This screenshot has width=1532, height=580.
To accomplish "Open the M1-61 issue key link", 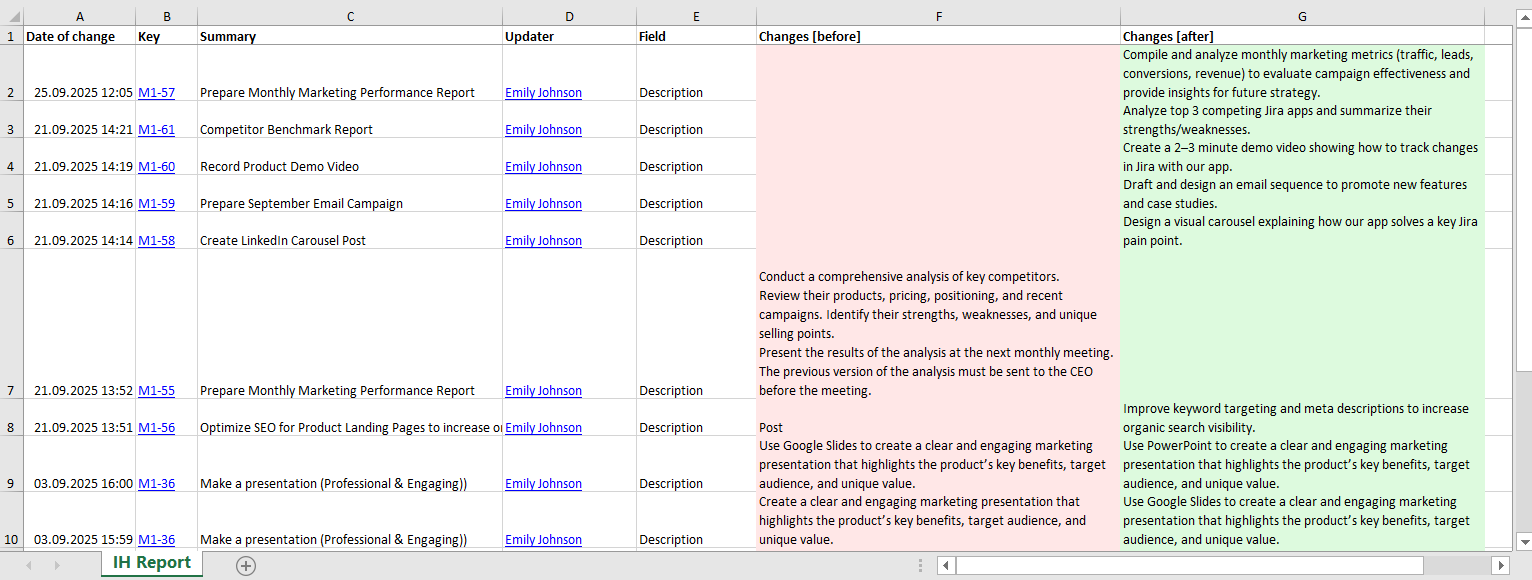I will [x=156, y=130].
